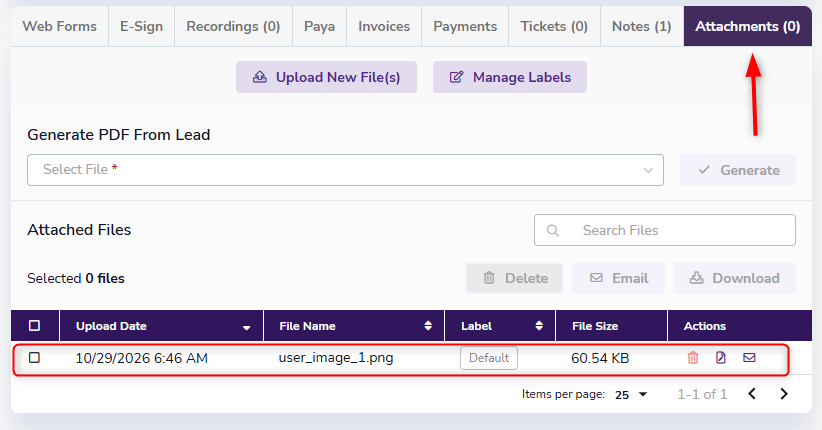The width and height of the screenshot is (822, 430).
Task: Click the Default label badge
Action: pyautogui.click(x=489, y=358)
